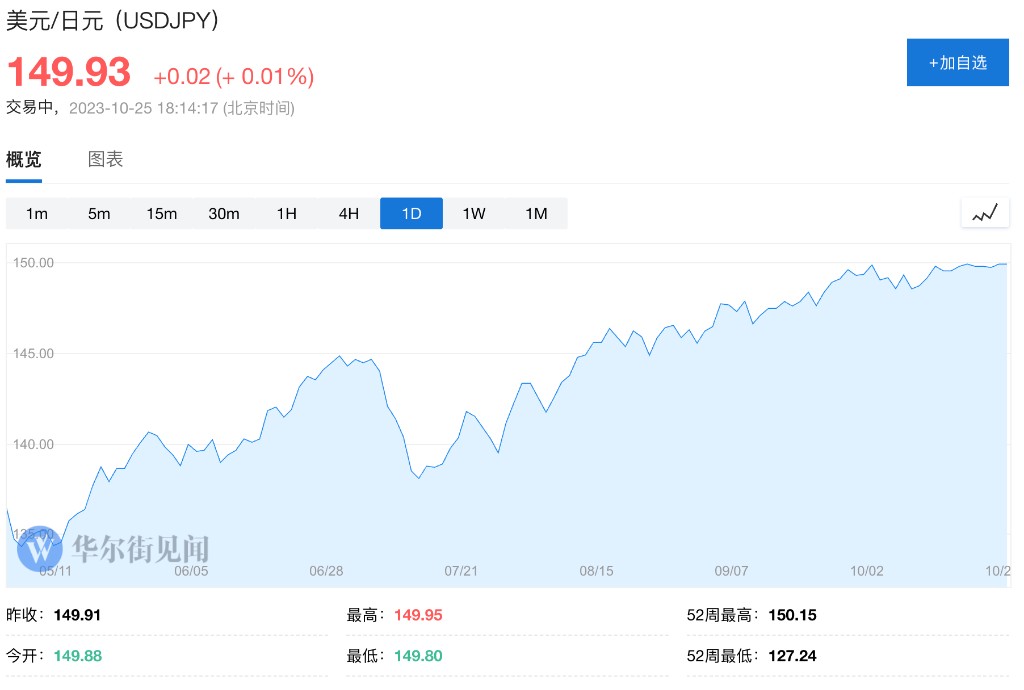This screenshot has width=1024, height=690.
Task: Select the 5m timeframe
Action: click(99, 213)
